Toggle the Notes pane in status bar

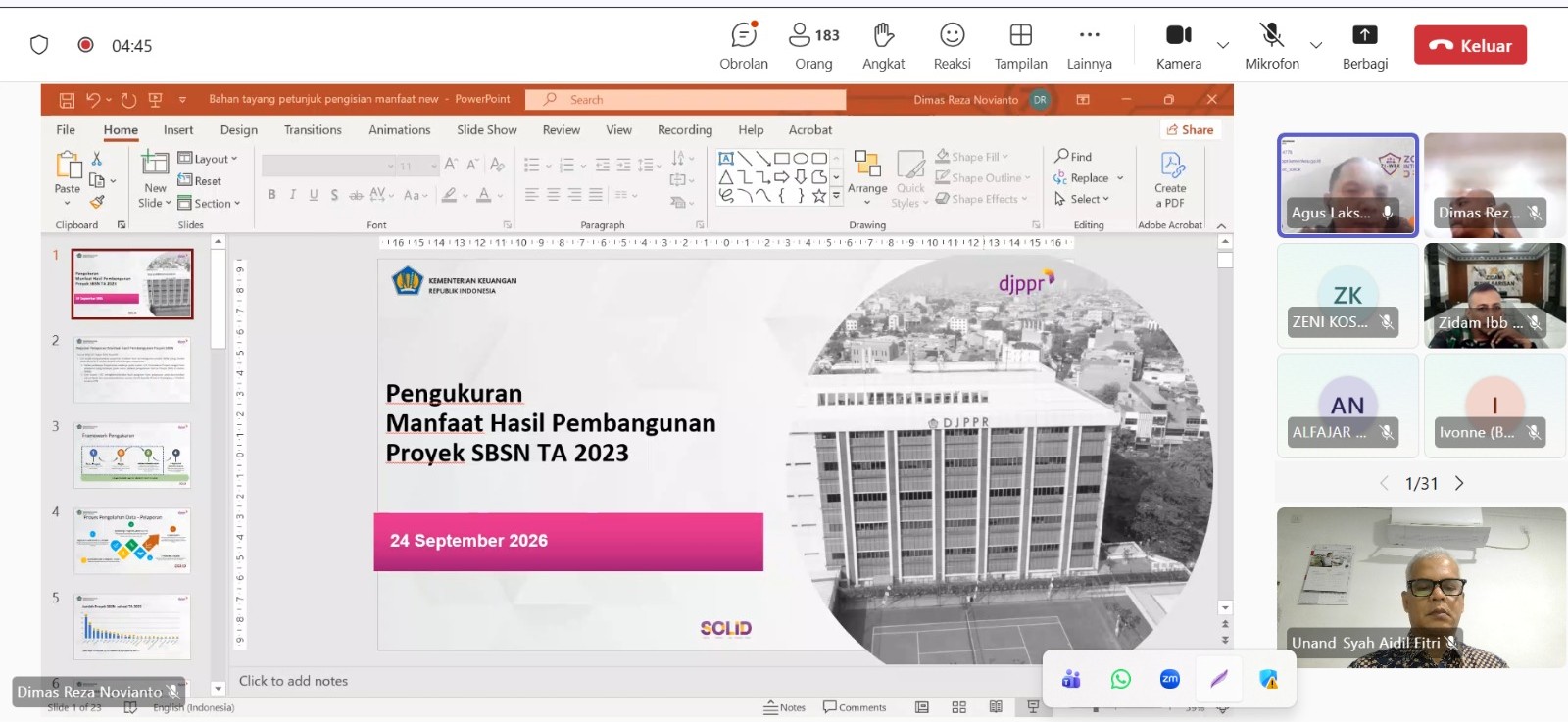[x=785, y=707]
